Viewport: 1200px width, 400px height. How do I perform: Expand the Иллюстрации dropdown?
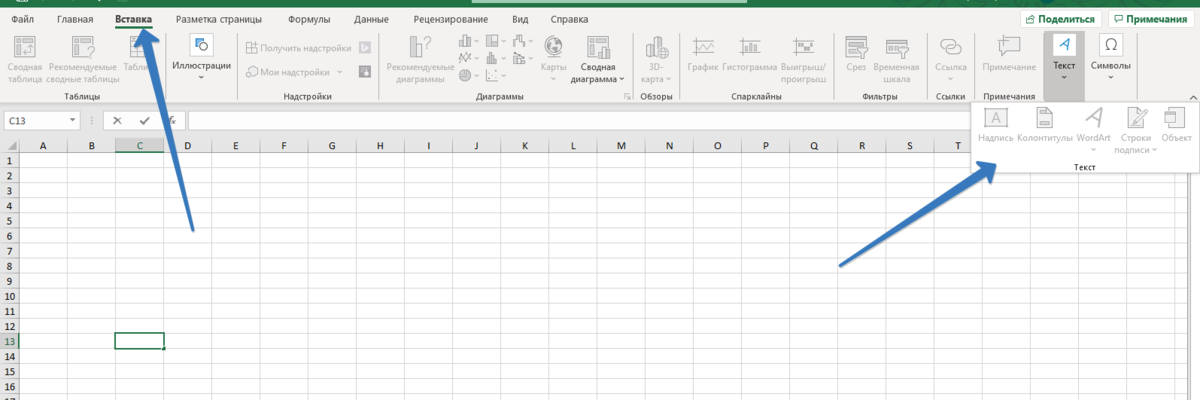coord(202,58)
